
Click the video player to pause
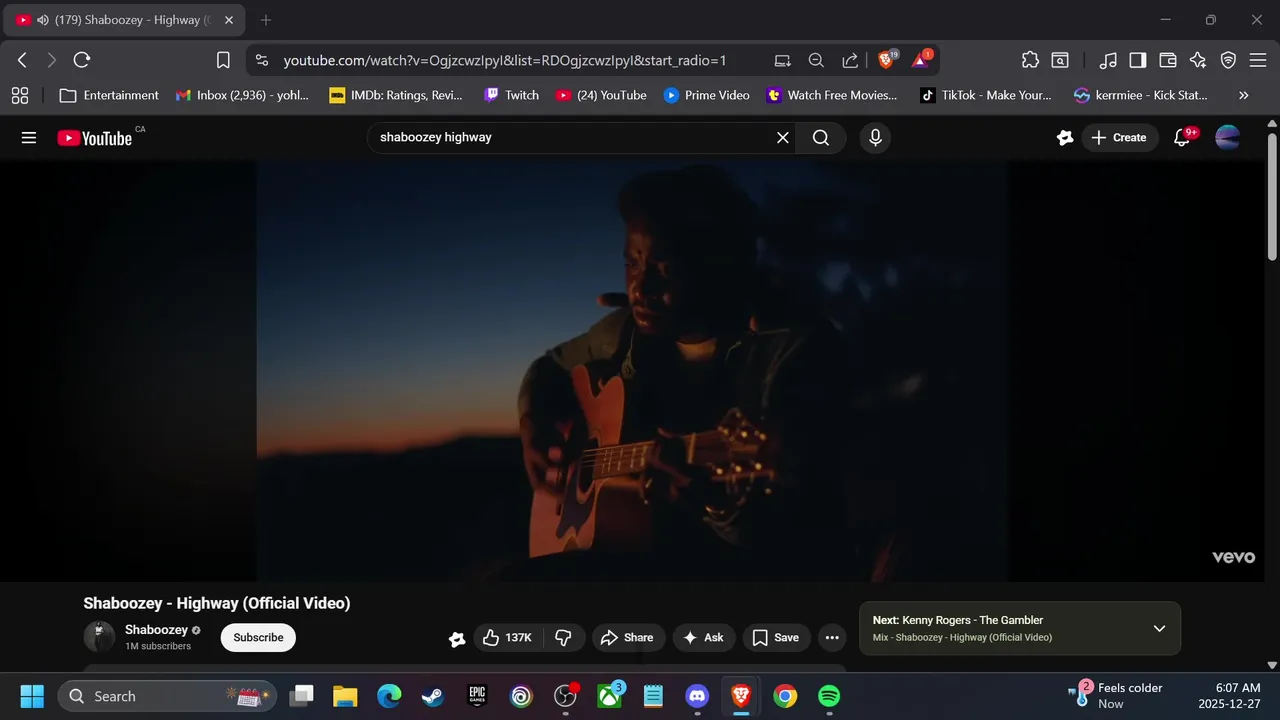coord(632,370)
